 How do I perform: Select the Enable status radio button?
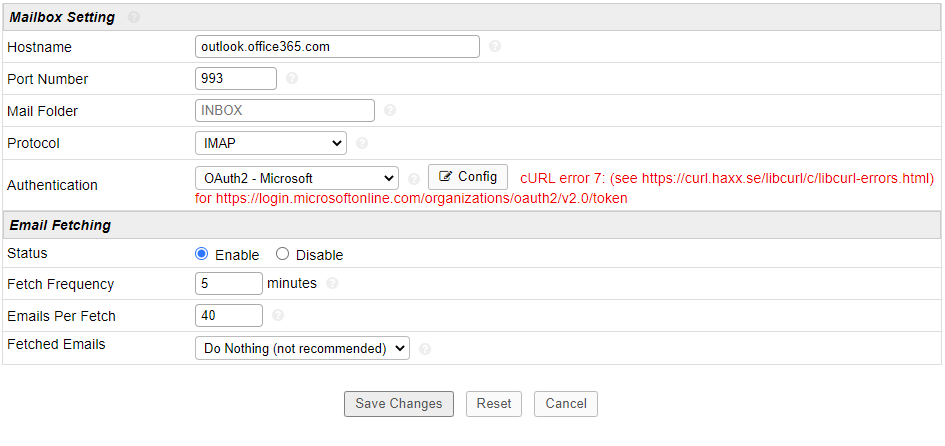201,254
